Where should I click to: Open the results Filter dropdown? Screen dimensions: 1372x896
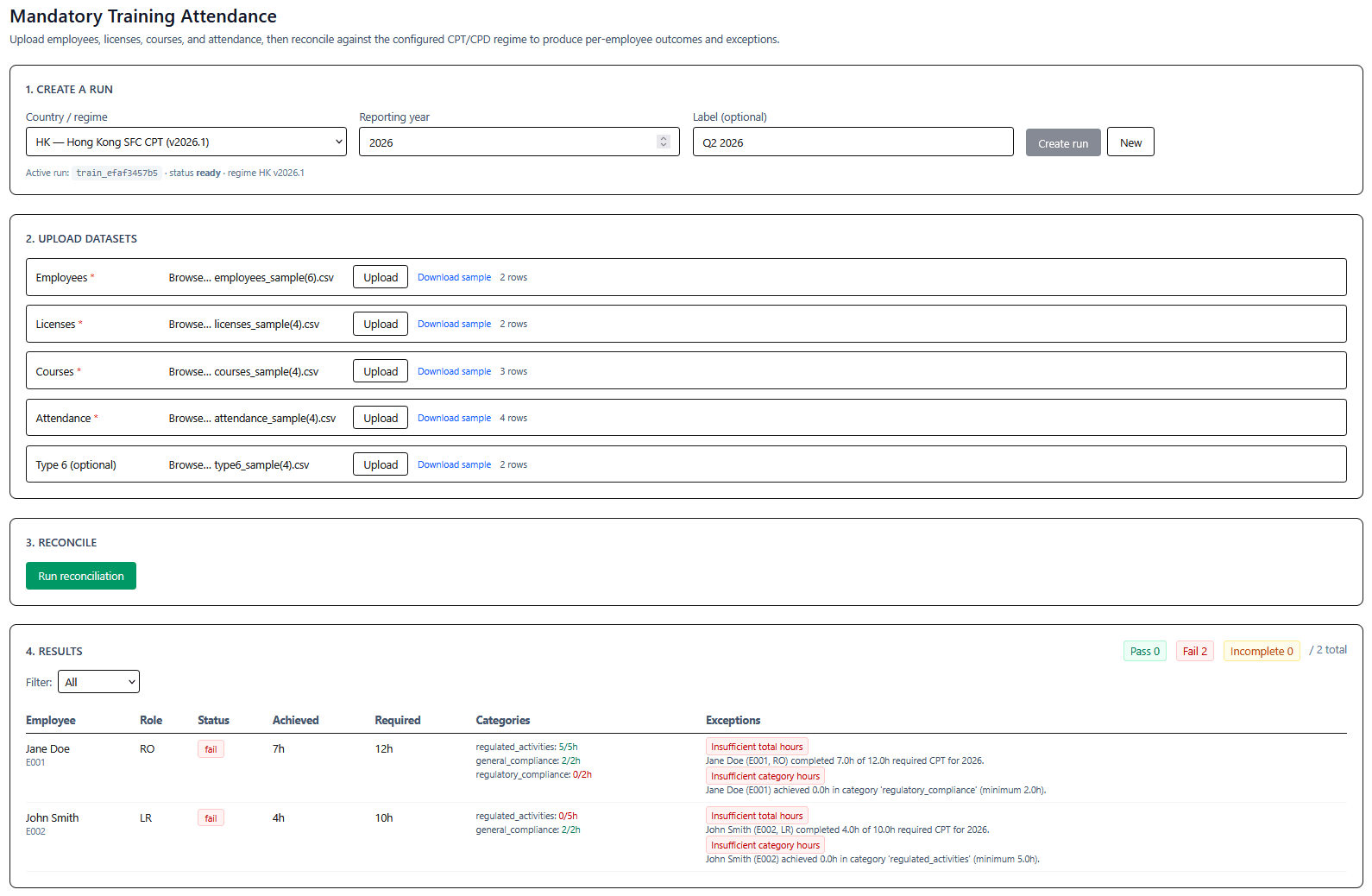click(98, 682)
